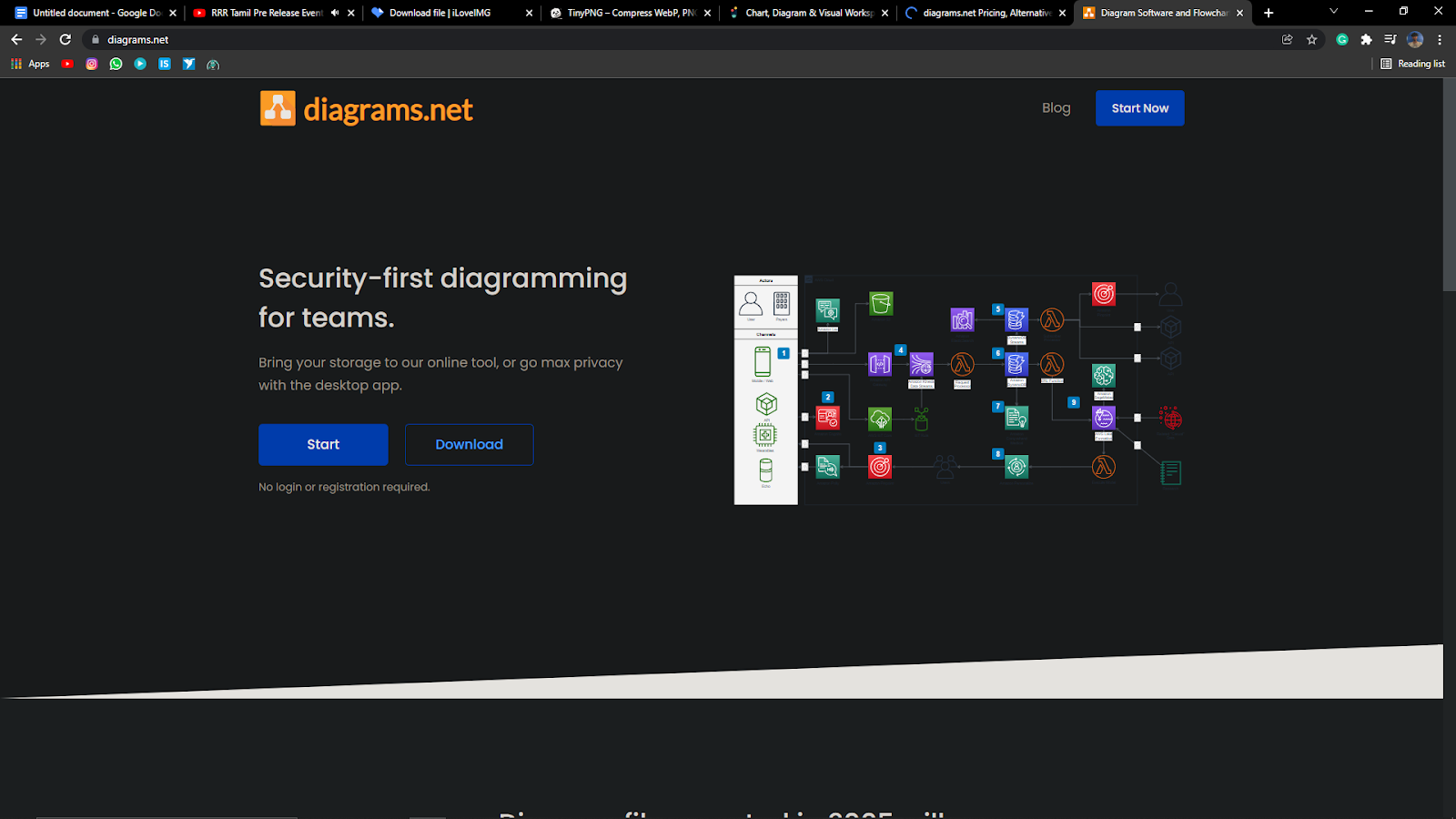Viewport: 1456px width, 819px height.
Task: Share this page using the share icon
Action: tap(1287, 39)
